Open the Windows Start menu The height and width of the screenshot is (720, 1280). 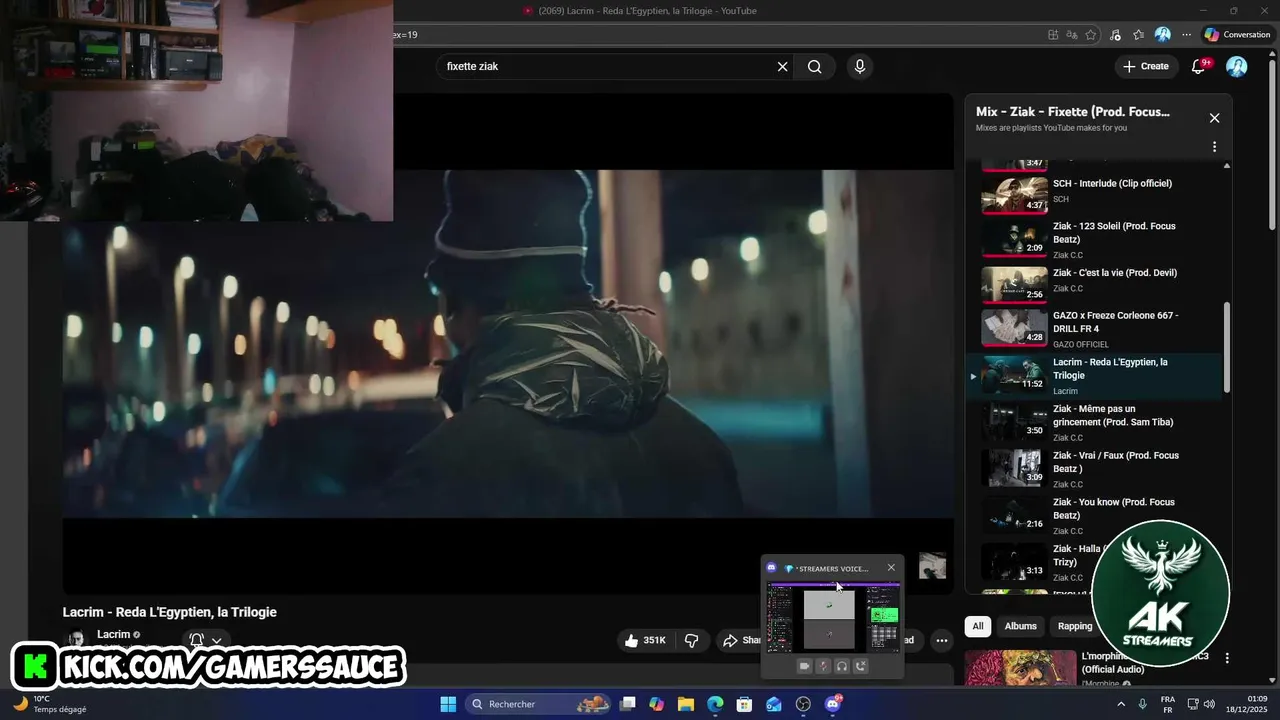(448, 704)
